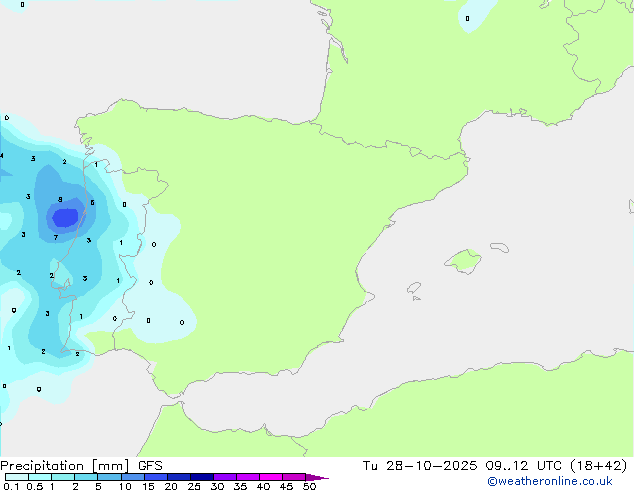The image size is (634, 490).
Task: Pick the 10–15 mm legend swatch
Action: click(x=133, y=477)
